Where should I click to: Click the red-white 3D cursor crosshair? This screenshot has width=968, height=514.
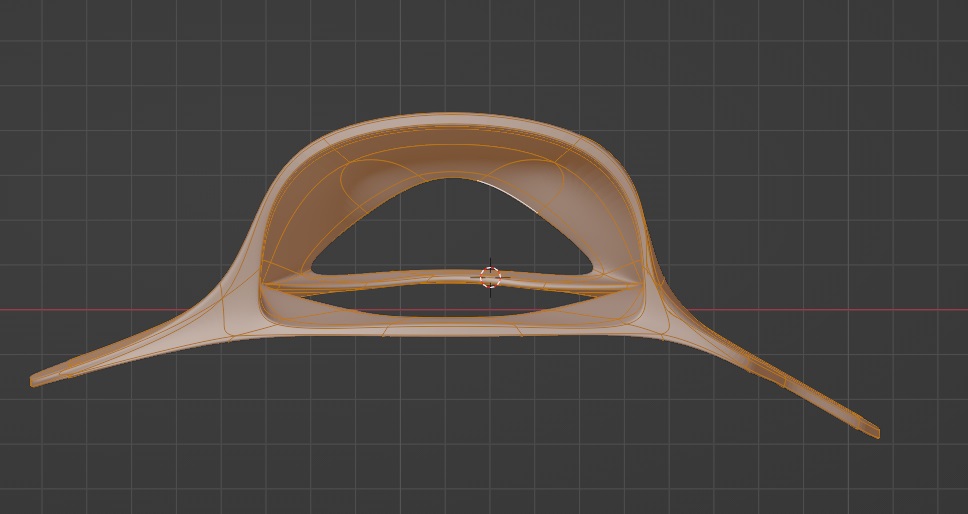[490, 277]
